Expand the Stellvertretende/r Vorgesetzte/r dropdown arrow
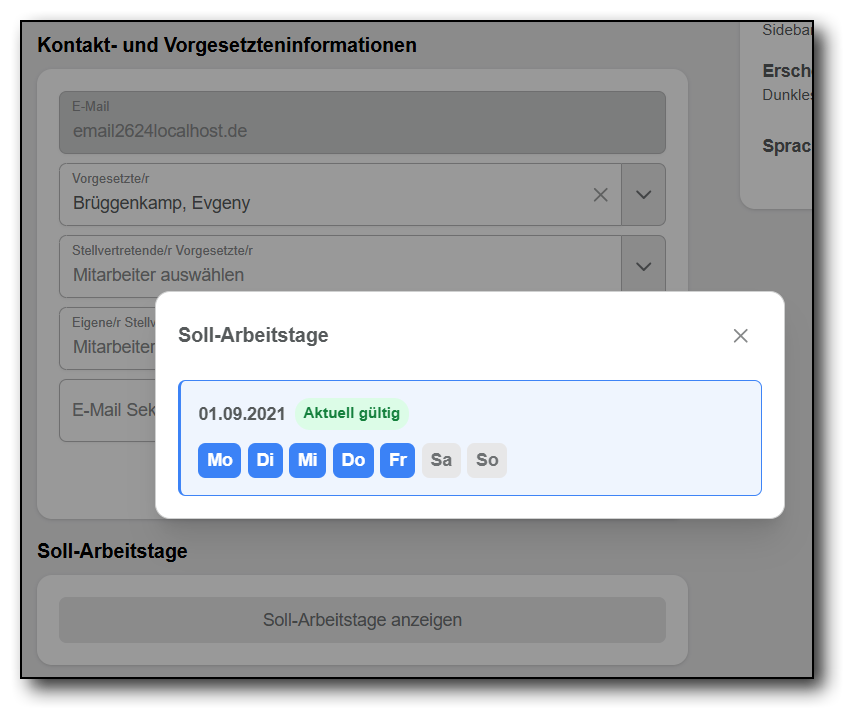This screenshot has height=709, width=844. click(x=644, y=266)
